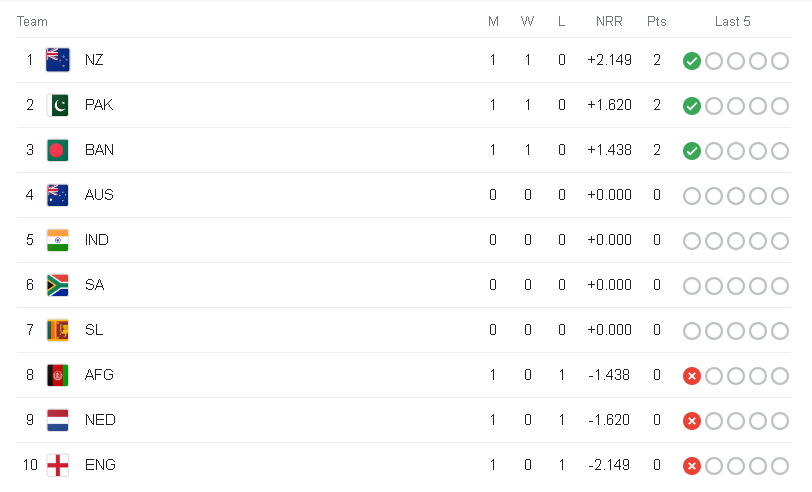Click the NRR column header
Image resolution: width=812 pixels, height=492 pixels.
[609, 21]
